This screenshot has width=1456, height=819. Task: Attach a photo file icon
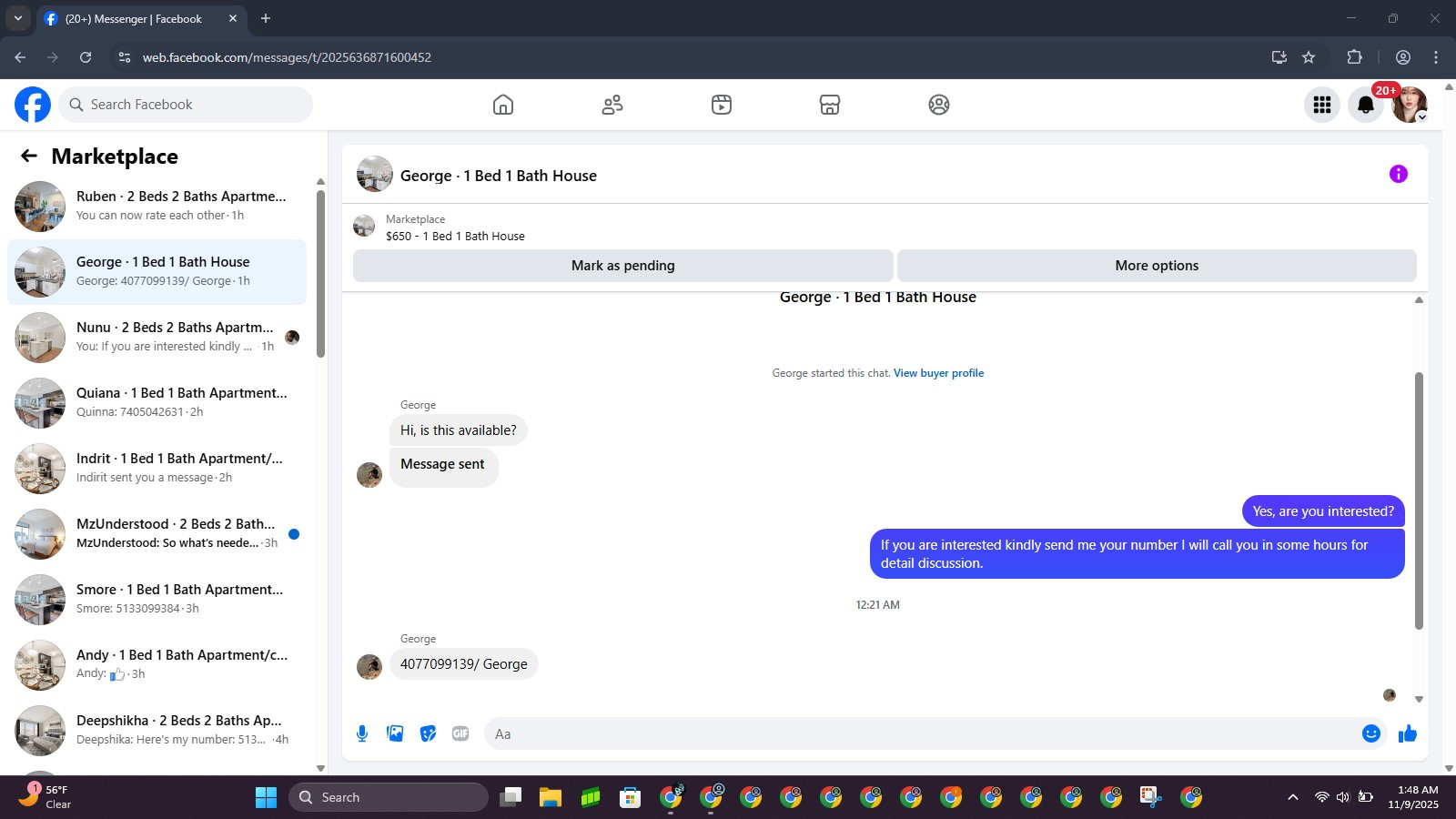395,733
